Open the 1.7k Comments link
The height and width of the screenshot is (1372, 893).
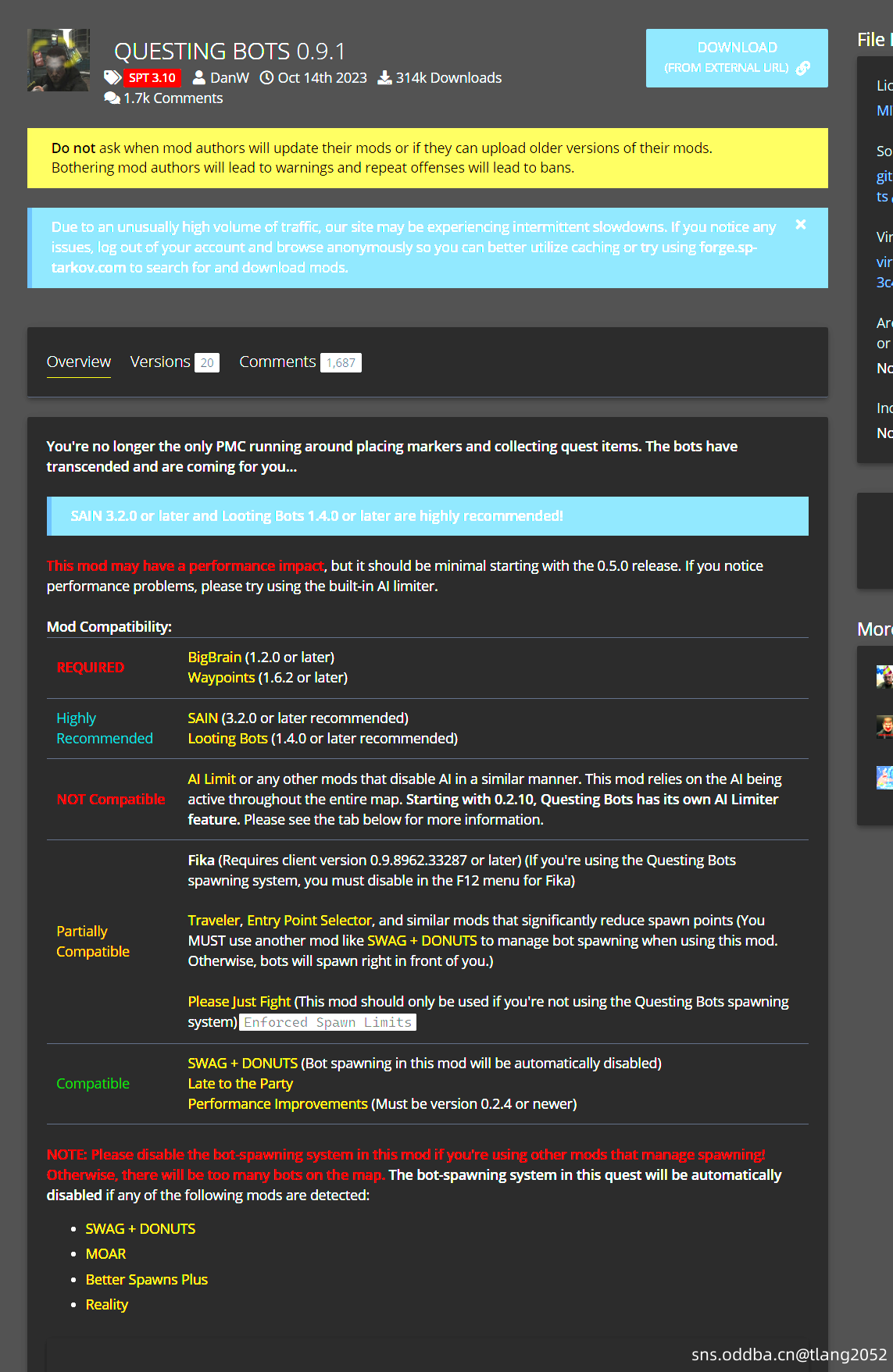coord(173,98)
